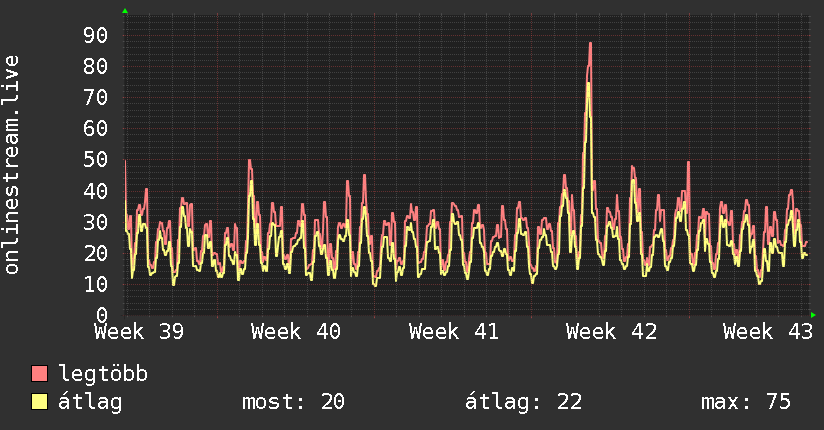Click the 0 y-axis value
The height and width of the screenshot is (430, 824).
pos(102,315)
